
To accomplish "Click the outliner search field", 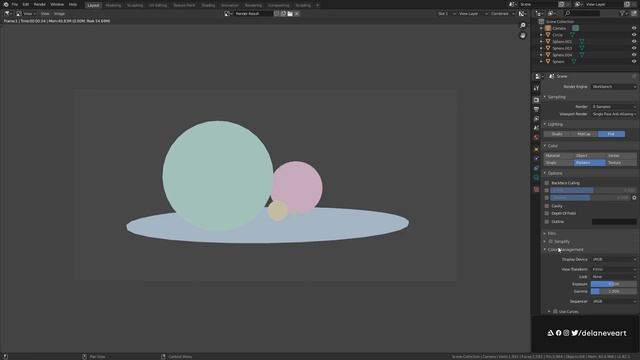I will click(x=583, y=13).
